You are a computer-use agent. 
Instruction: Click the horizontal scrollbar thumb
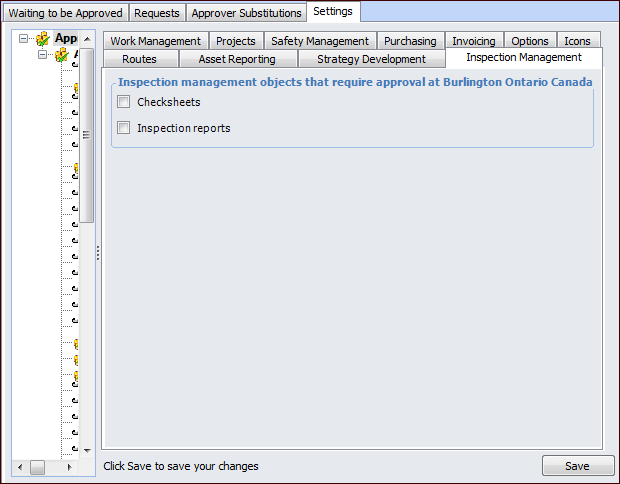[38, 467]
